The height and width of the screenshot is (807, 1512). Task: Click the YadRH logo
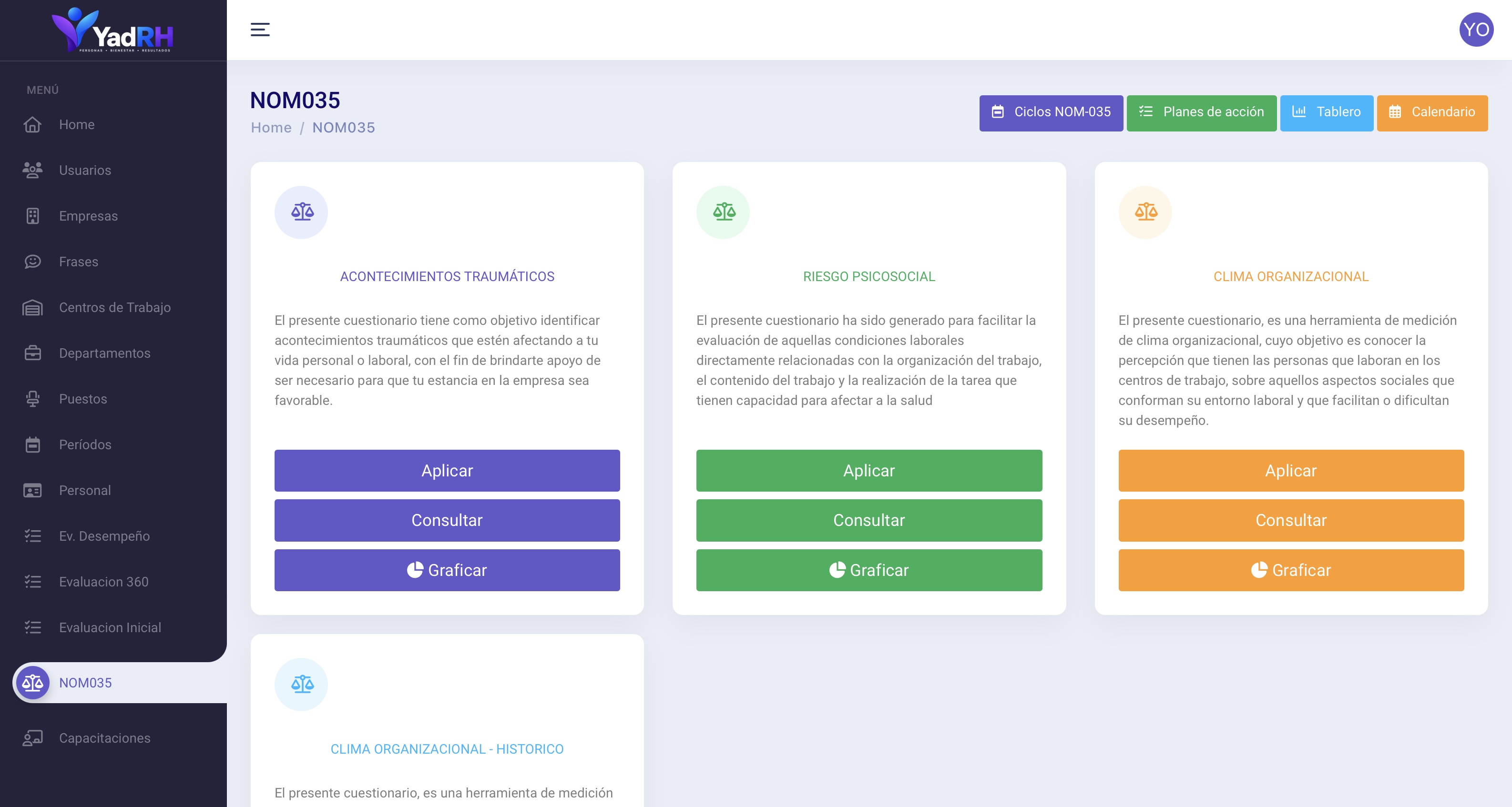click(112, 30)
